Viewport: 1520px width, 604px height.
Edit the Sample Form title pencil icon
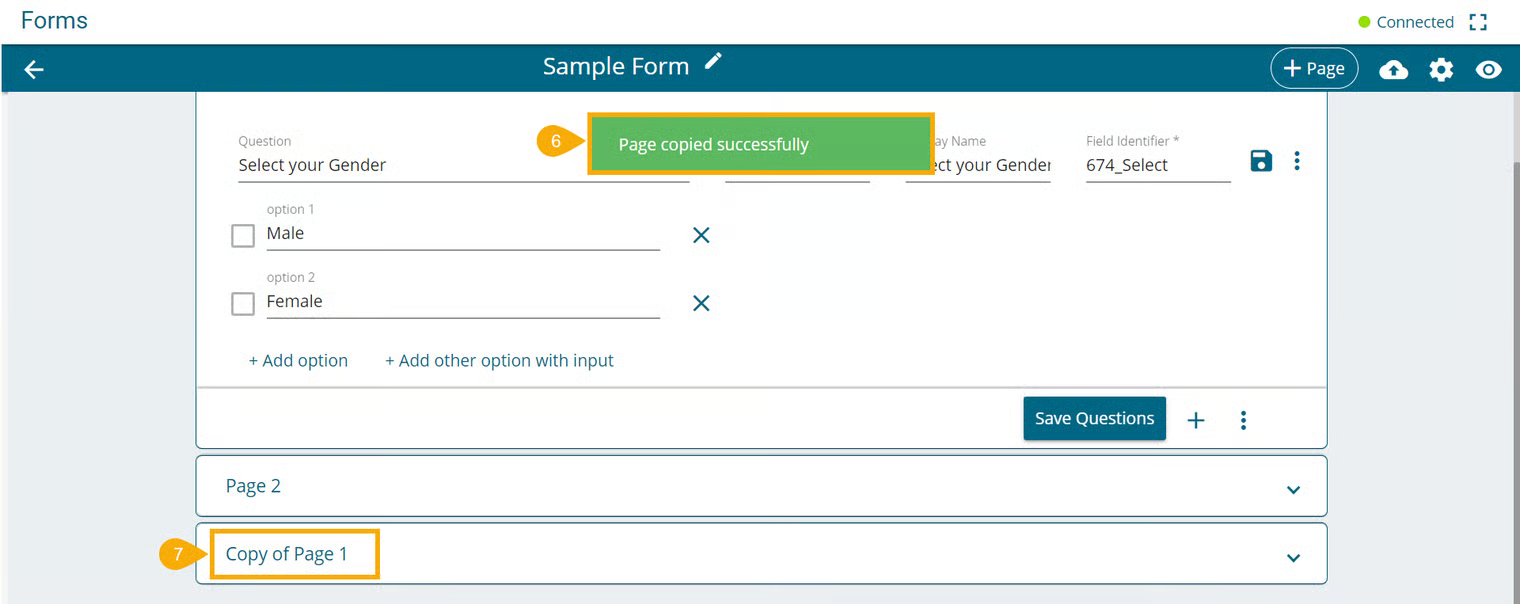pos(713,62)
